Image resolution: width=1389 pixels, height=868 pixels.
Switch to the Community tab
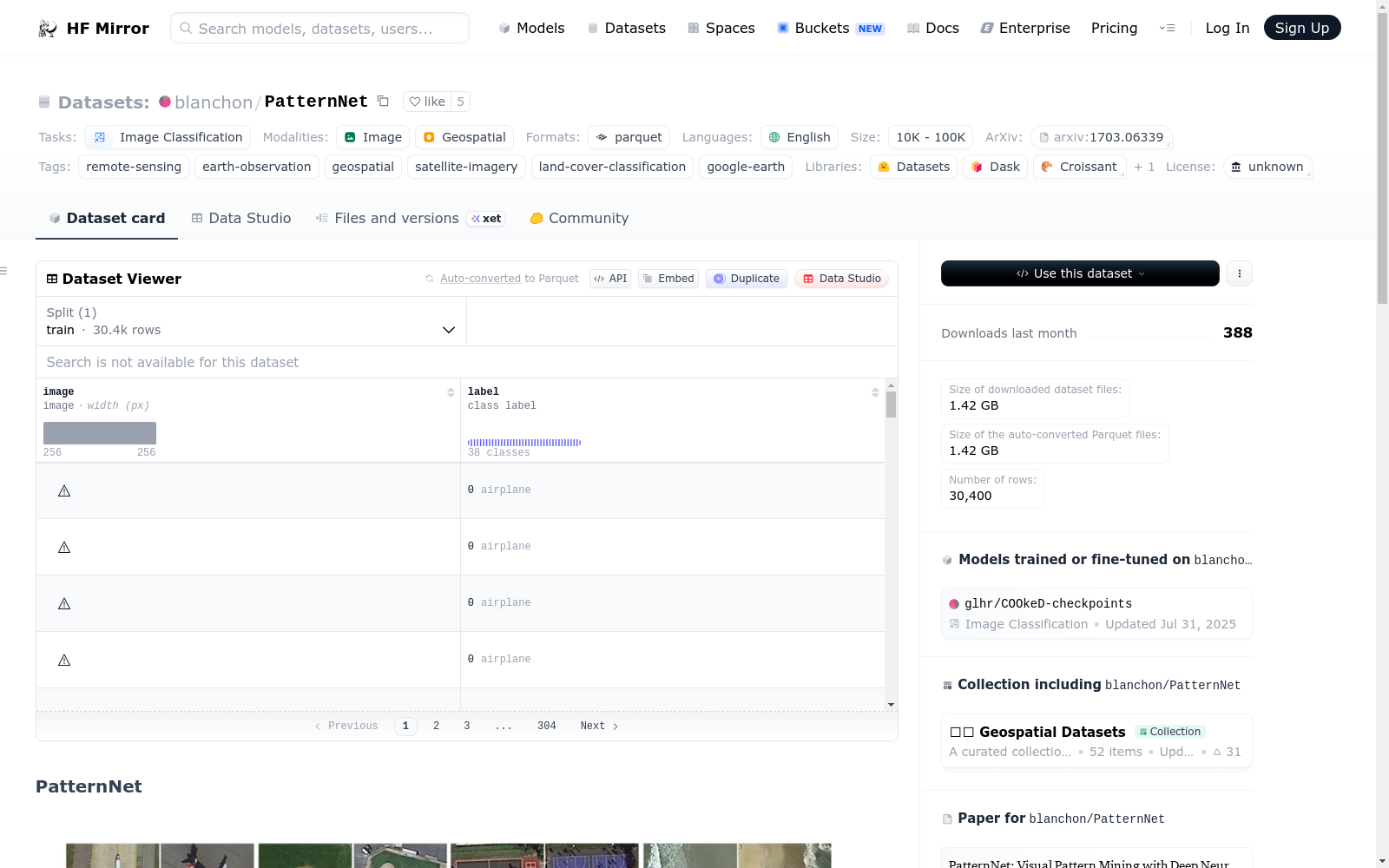[579, 218]
